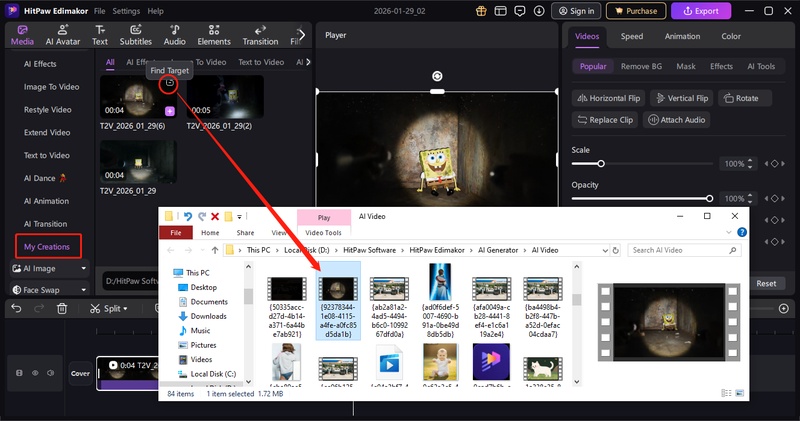This screenshot has height=421, width=800.
Task: Open My Creations in sidebar
Action: click(47, 247)
